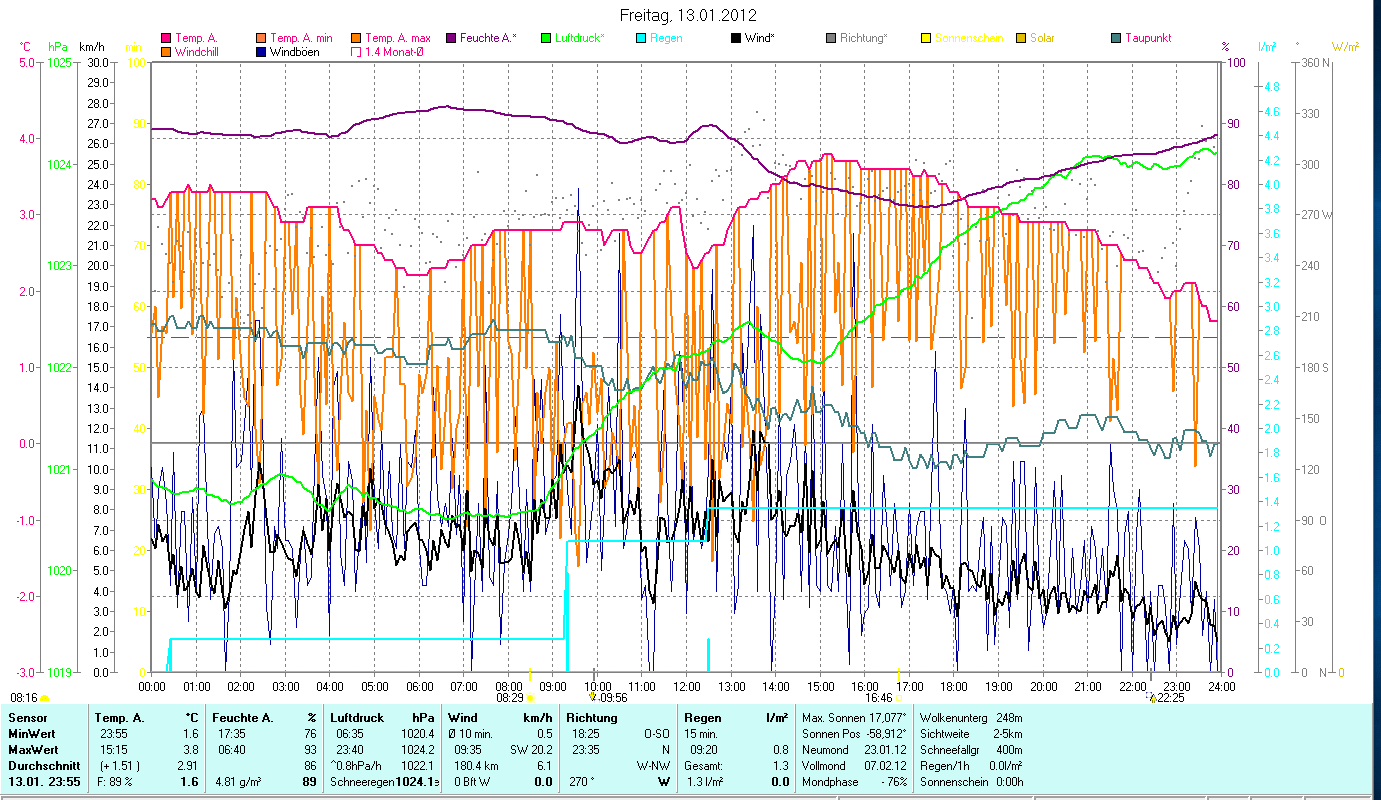
Task: Click the 18:00 label on the time axis
Action: click(954, 686)
